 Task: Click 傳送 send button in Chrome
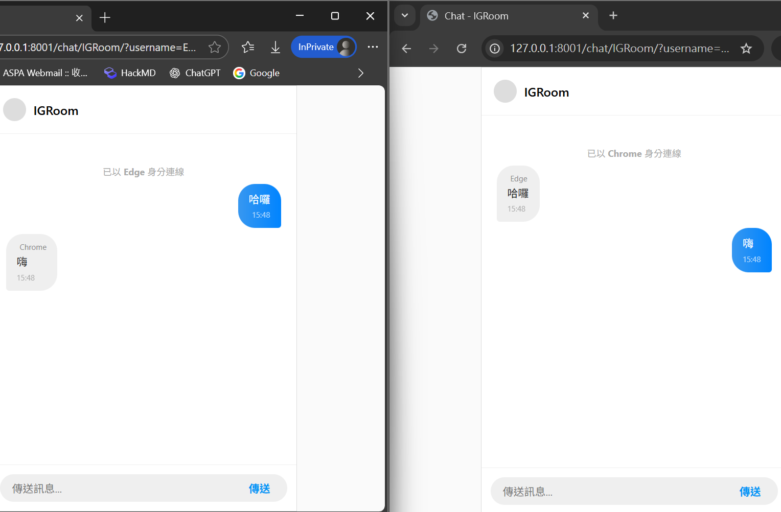pos(750,492)
